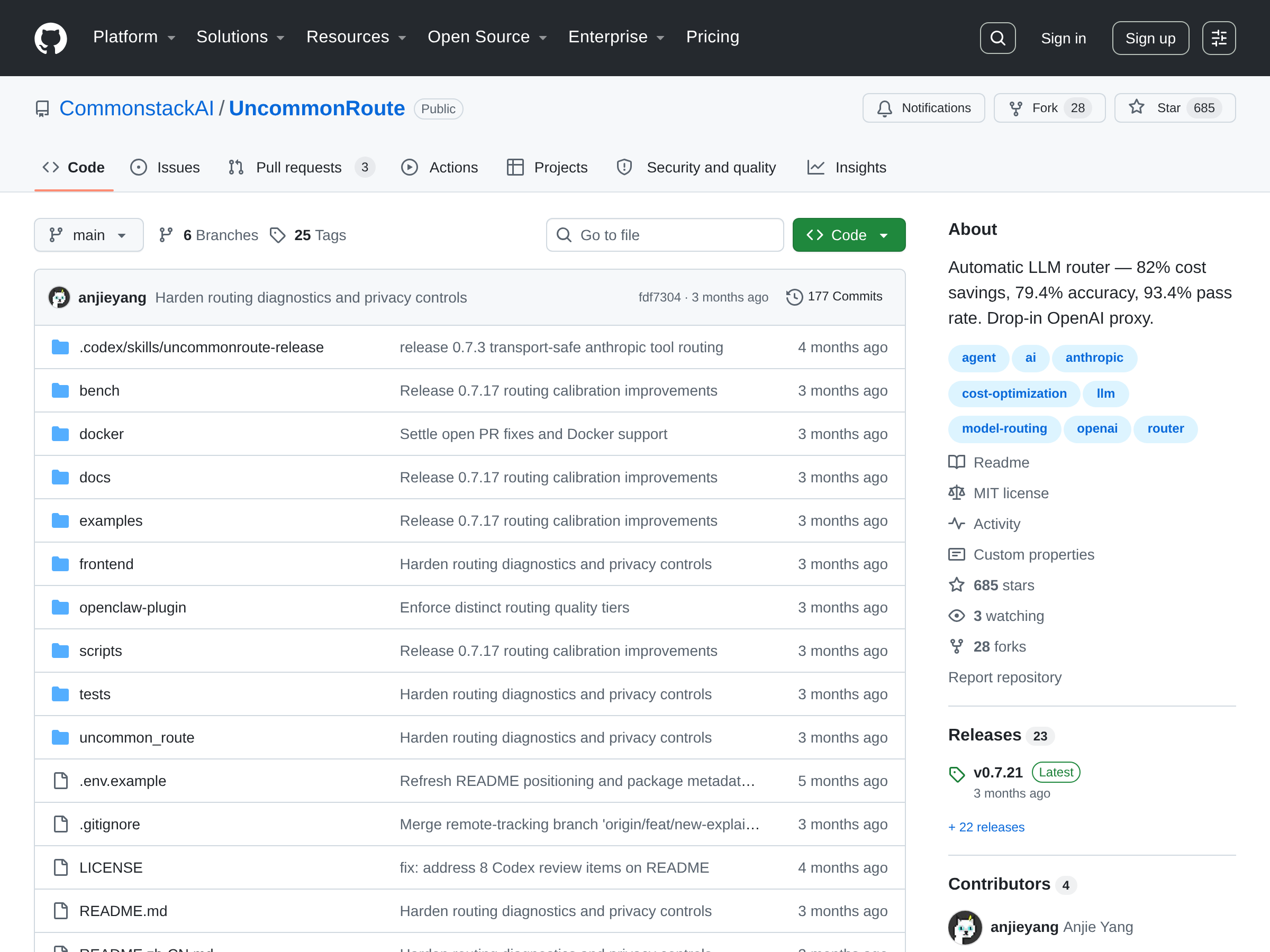Select the Code tab

click(74, 168)
